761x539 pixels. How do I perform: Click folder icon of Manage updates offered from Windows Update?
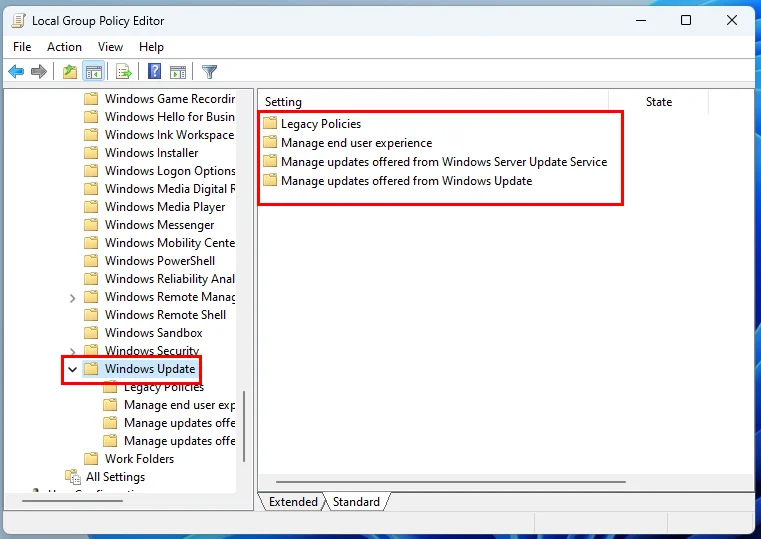[270, 180]
